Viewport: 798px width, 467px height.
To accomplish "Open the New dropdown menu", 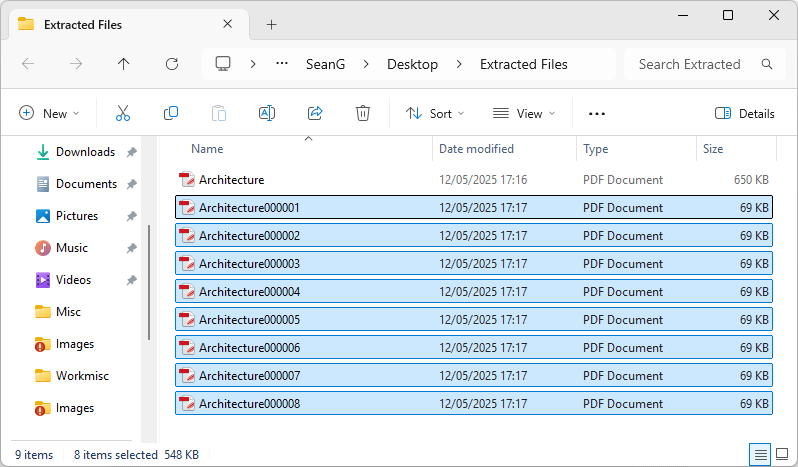I will (x=49, y=113).
